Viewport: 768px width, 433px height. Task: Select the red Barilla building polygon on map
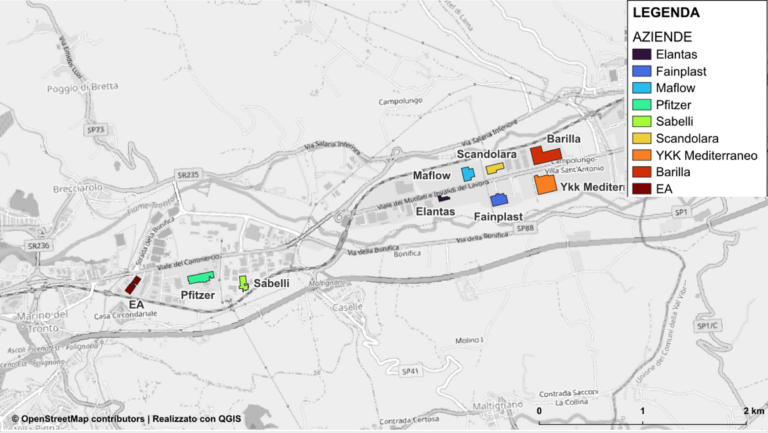(x=545, y=155)
